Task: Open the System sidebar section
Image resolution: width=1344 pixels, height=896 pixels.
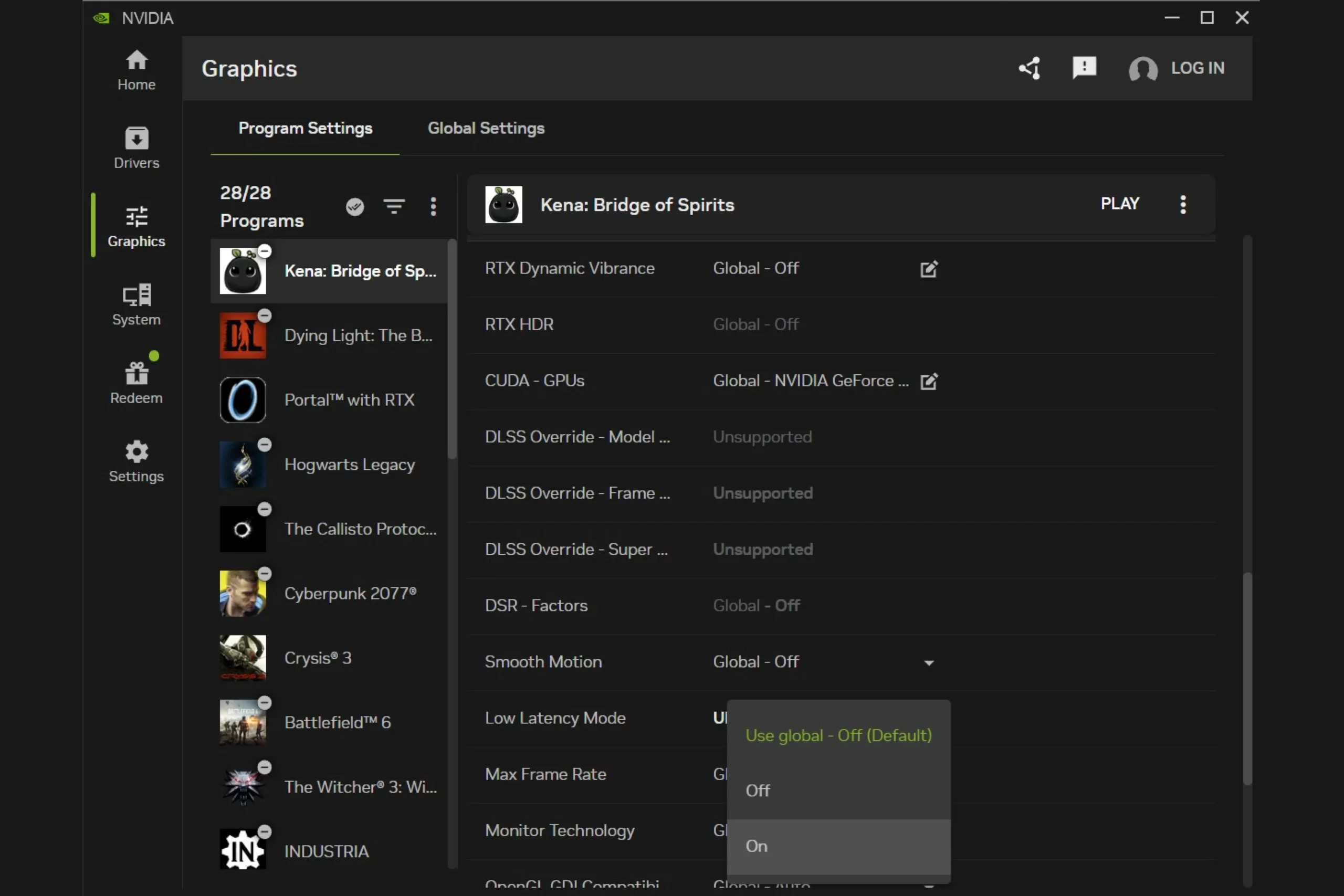Action: [136, 304]
